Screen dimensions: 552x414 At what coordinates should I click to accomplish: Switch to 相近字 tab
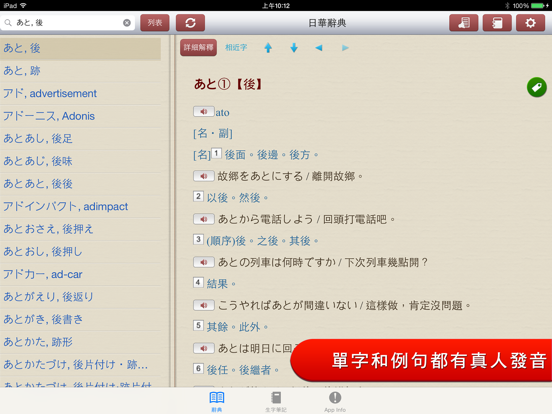coord(236,48)
